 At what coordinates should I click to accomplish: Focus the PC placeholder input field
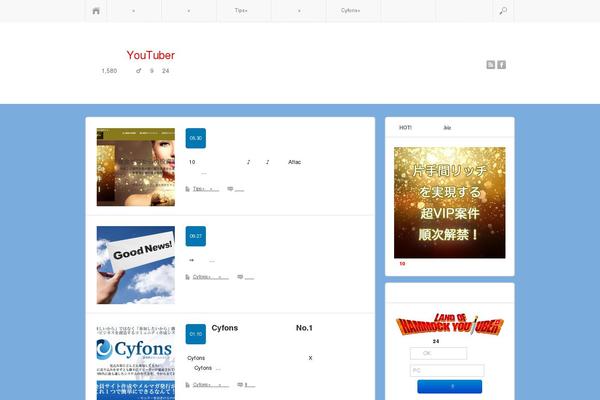[x=447, y=371]
